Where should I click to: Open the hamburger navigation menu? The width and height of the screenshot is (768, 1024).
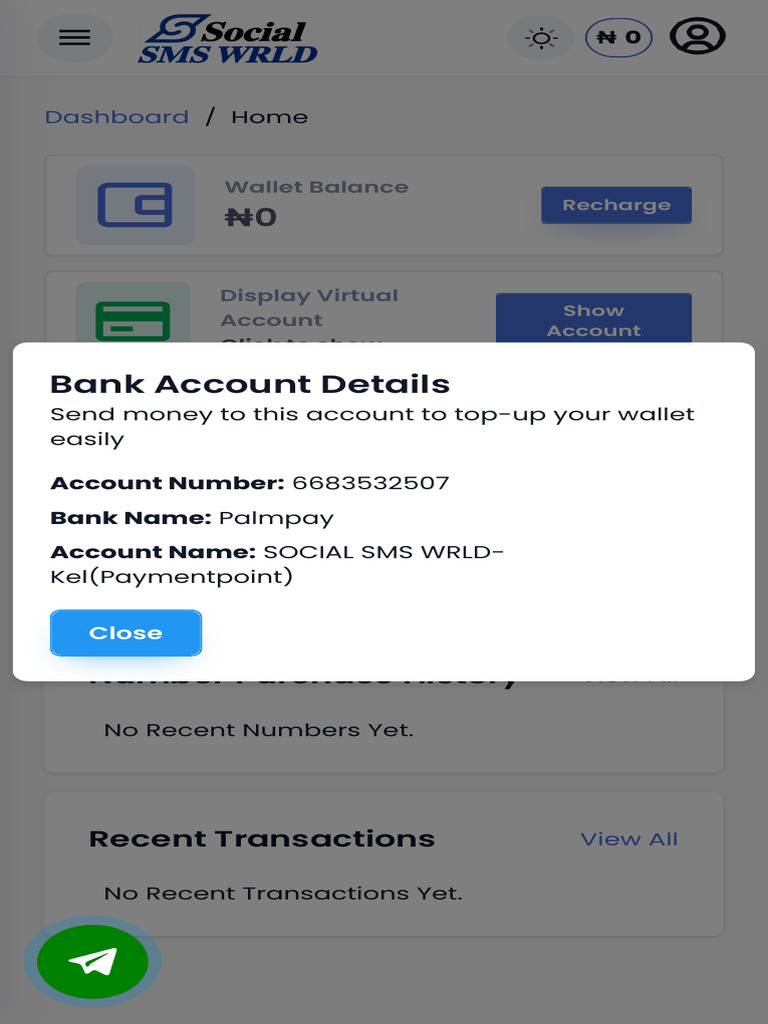click(75, 38)
